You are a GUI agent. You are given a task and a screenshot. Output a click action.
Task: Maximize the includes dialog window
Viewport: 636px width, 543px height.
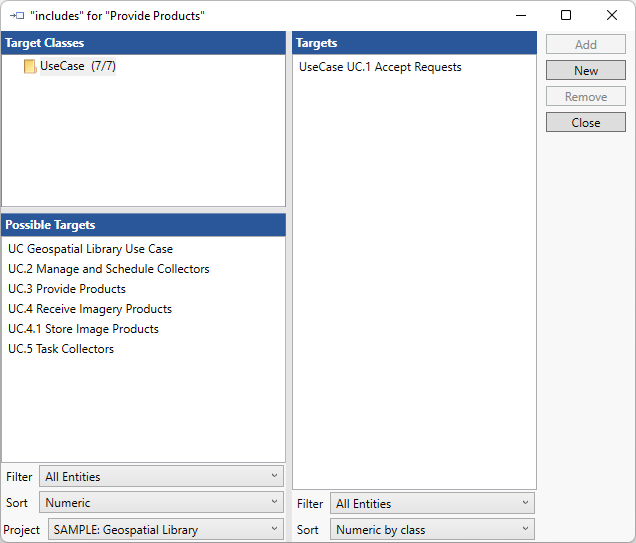[x=566, y=16]
